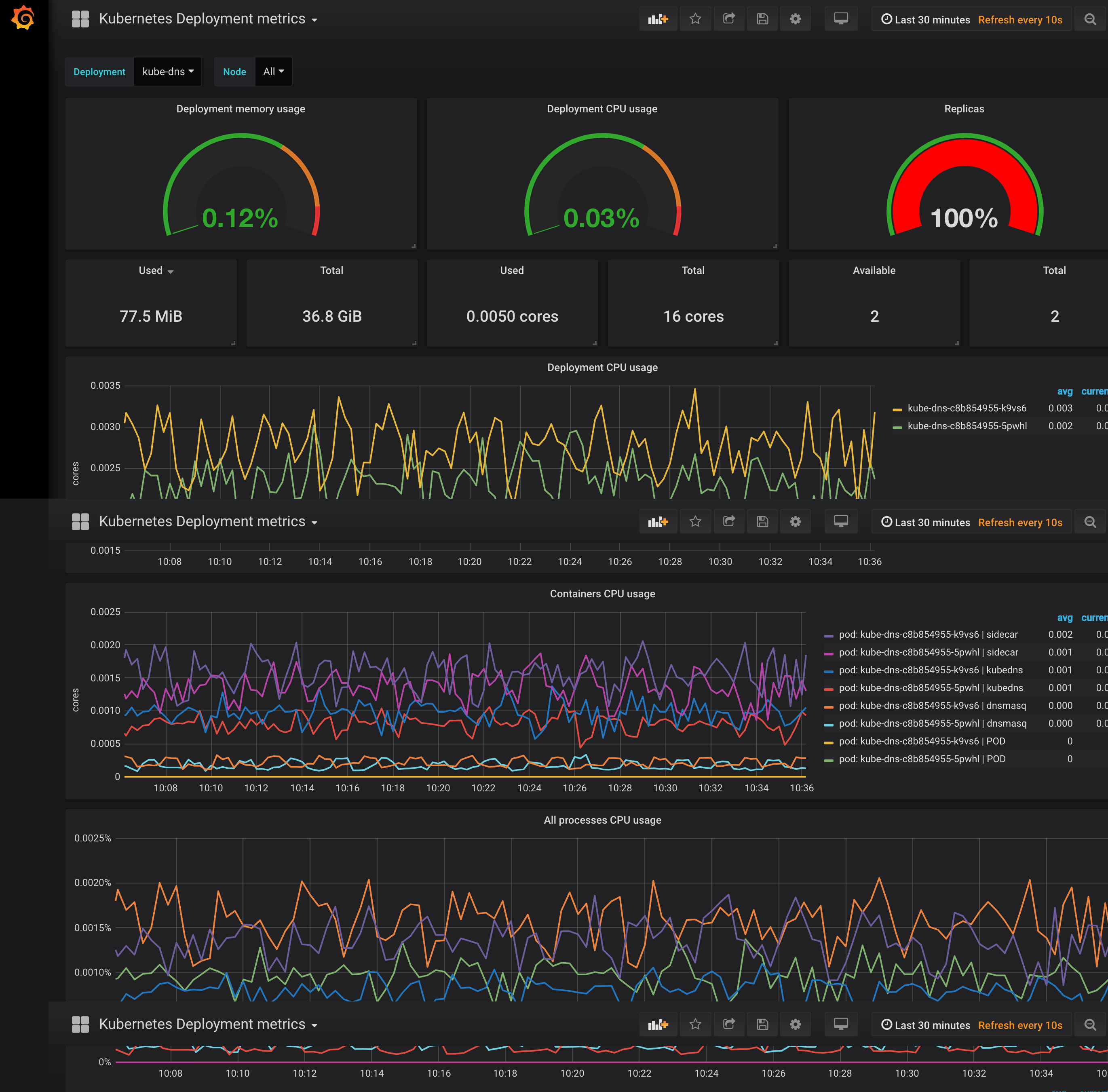Click settings gear in middle toolbar
The image size is (1108, 1092).
point(795,522)
